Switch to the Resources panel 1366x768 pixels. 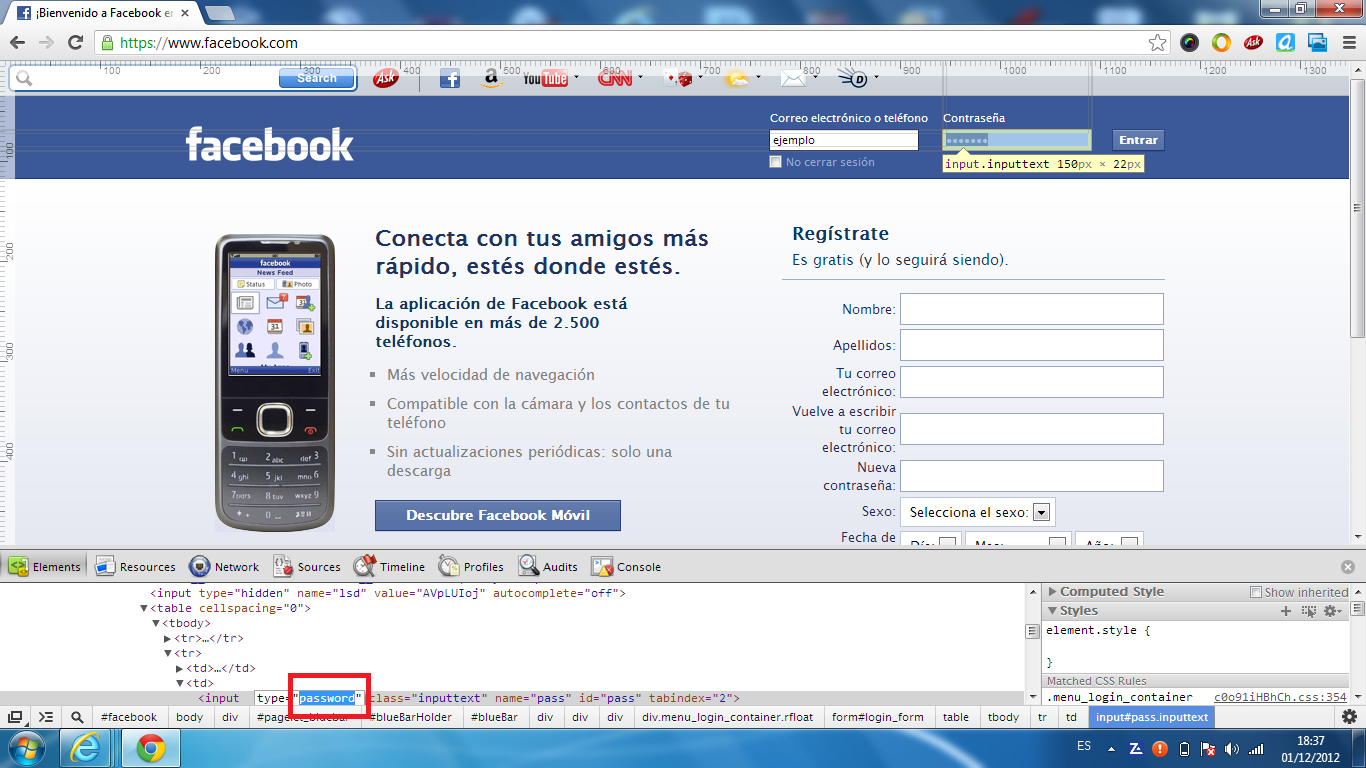135,566
